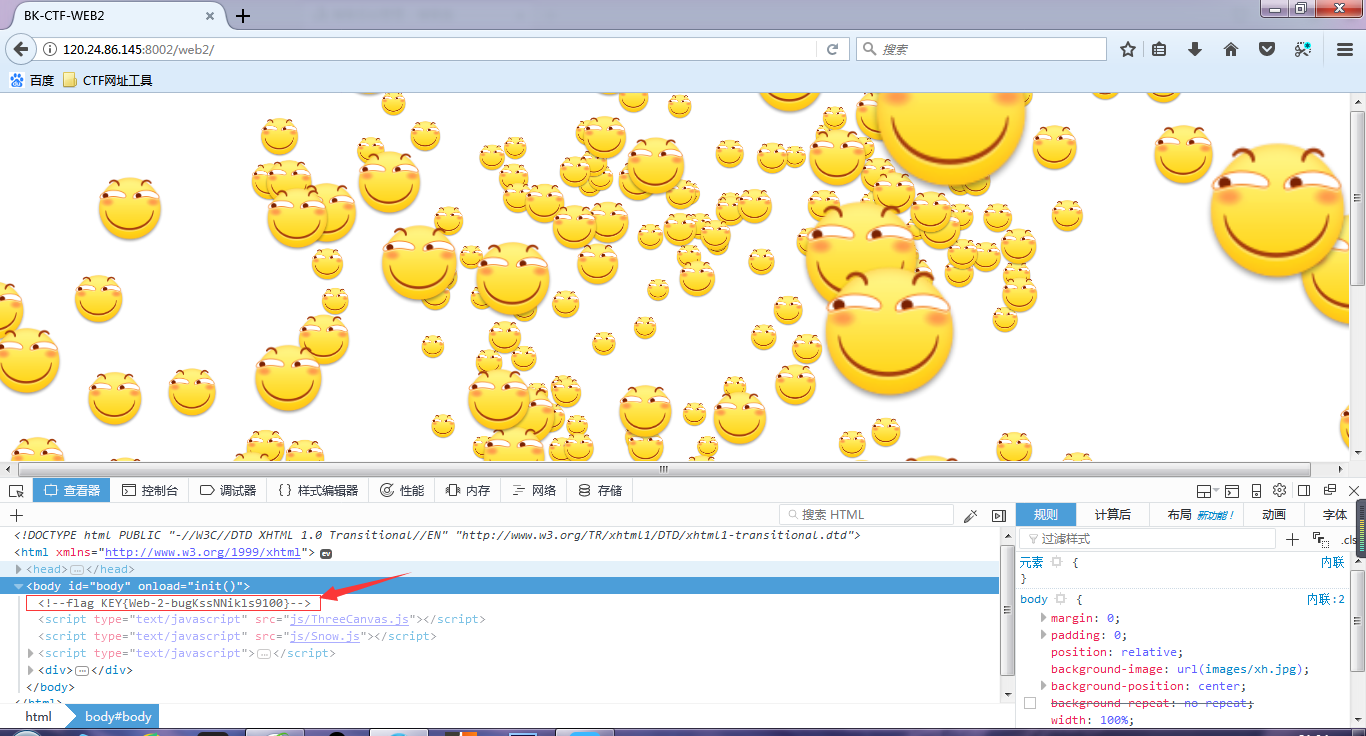Switch to the 查看器 inspector tab
The width and height of the screenshot is (1366, 736).
(x=72, y=490)
